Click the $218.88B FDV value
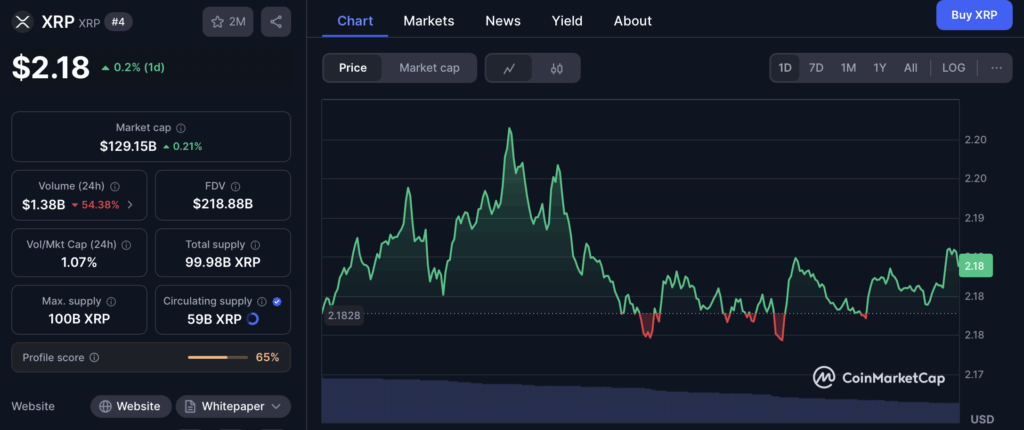 point(223,205)
